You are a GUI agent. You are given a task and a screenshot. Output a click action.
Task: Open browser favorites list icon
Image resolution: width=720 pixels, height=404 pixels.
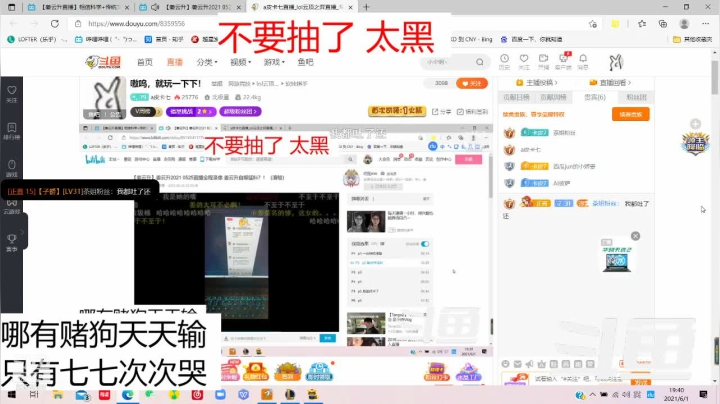642,24
